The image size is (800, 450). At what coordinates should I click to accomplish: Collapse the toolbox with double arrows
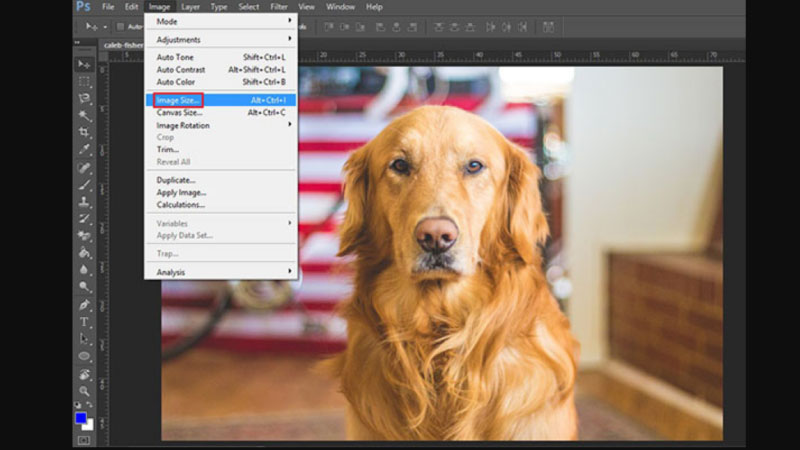(x=78, y=43)
